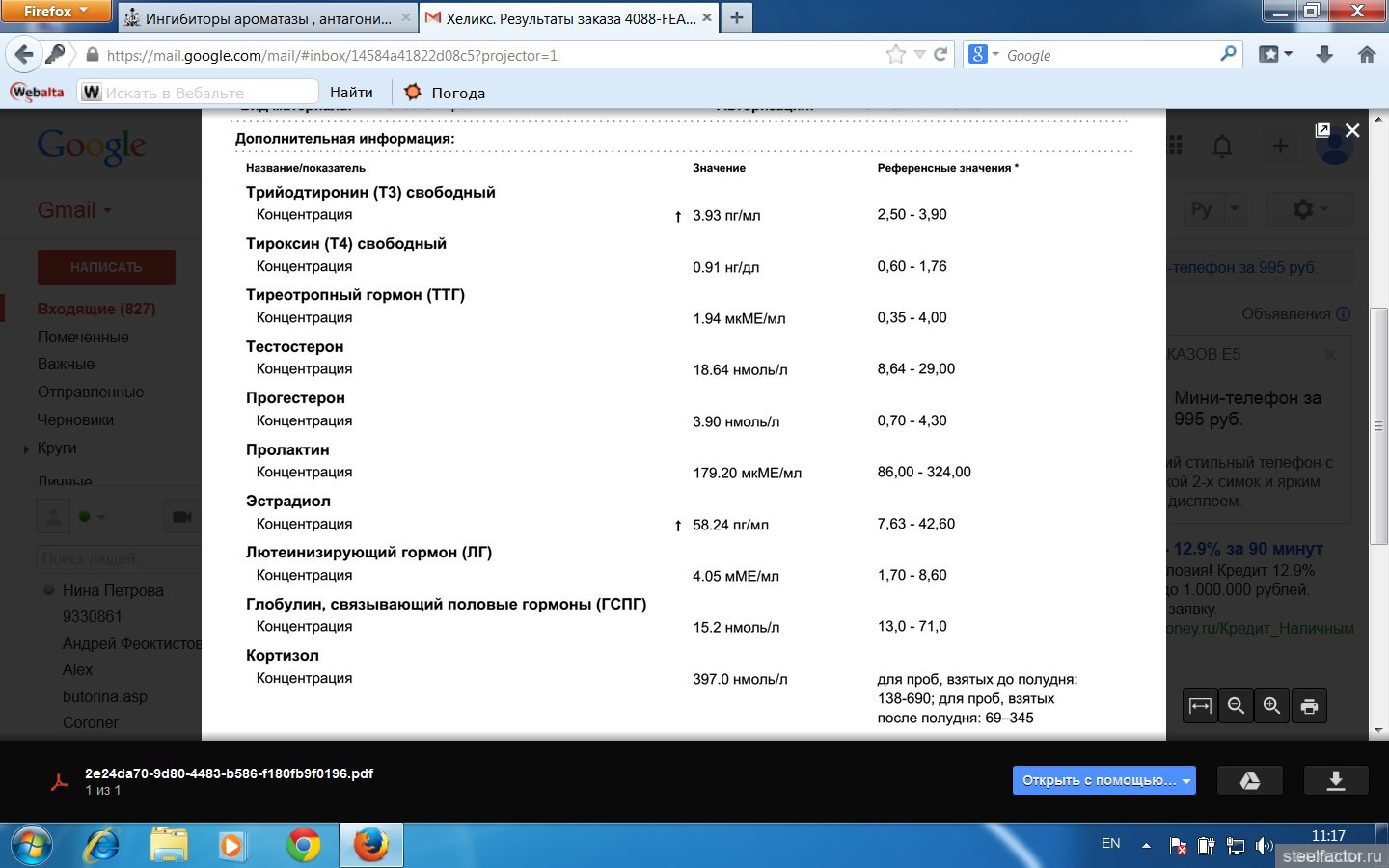
Task: Open a new browser tab
Action: tap(737, 17)
